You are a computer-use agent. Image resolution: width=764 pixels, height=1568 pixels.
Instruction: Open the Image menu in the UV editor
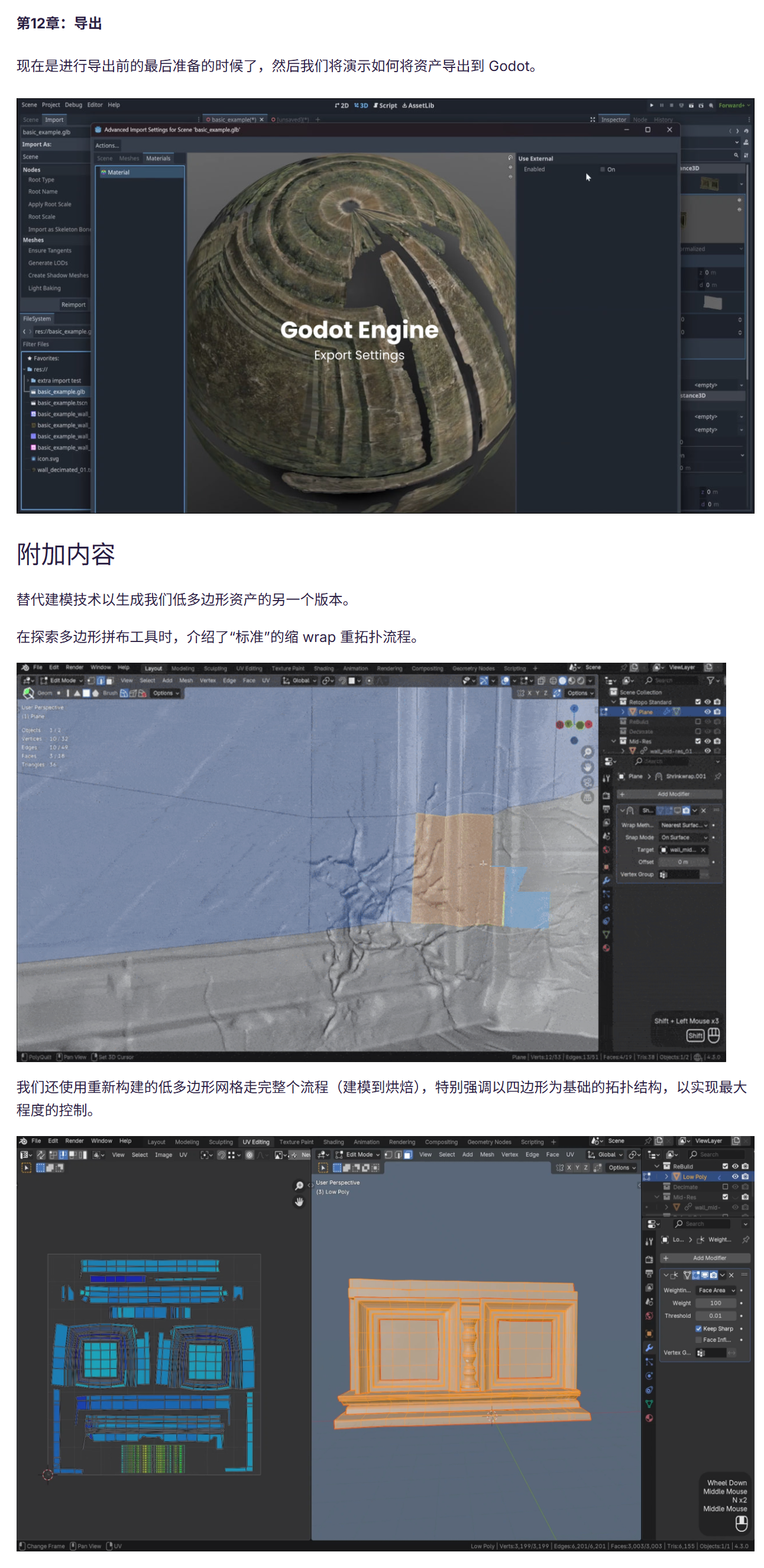(x=163, y=1154)
